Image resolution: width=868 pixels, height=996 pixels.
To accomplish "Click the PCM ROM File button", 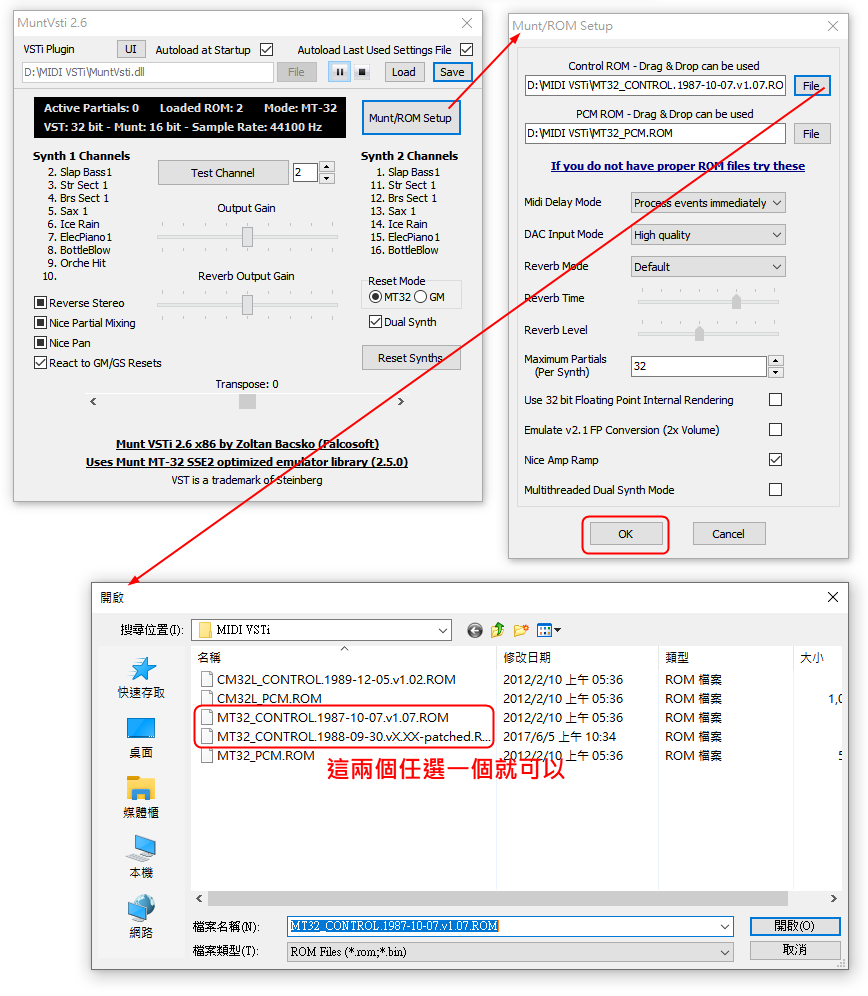I will (x=811, y=134).
